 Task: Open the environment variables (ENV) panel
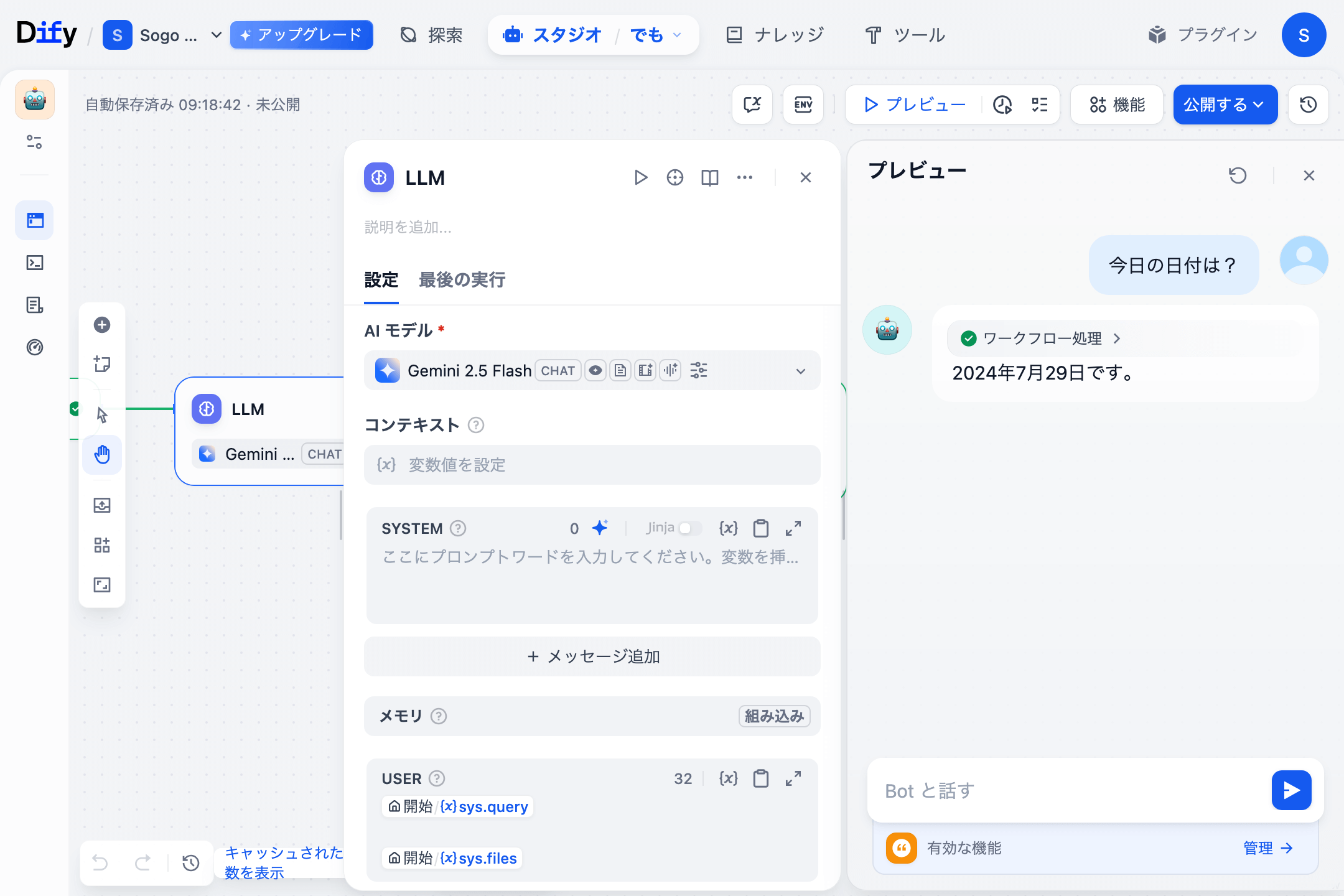click(x=803, y=105)
